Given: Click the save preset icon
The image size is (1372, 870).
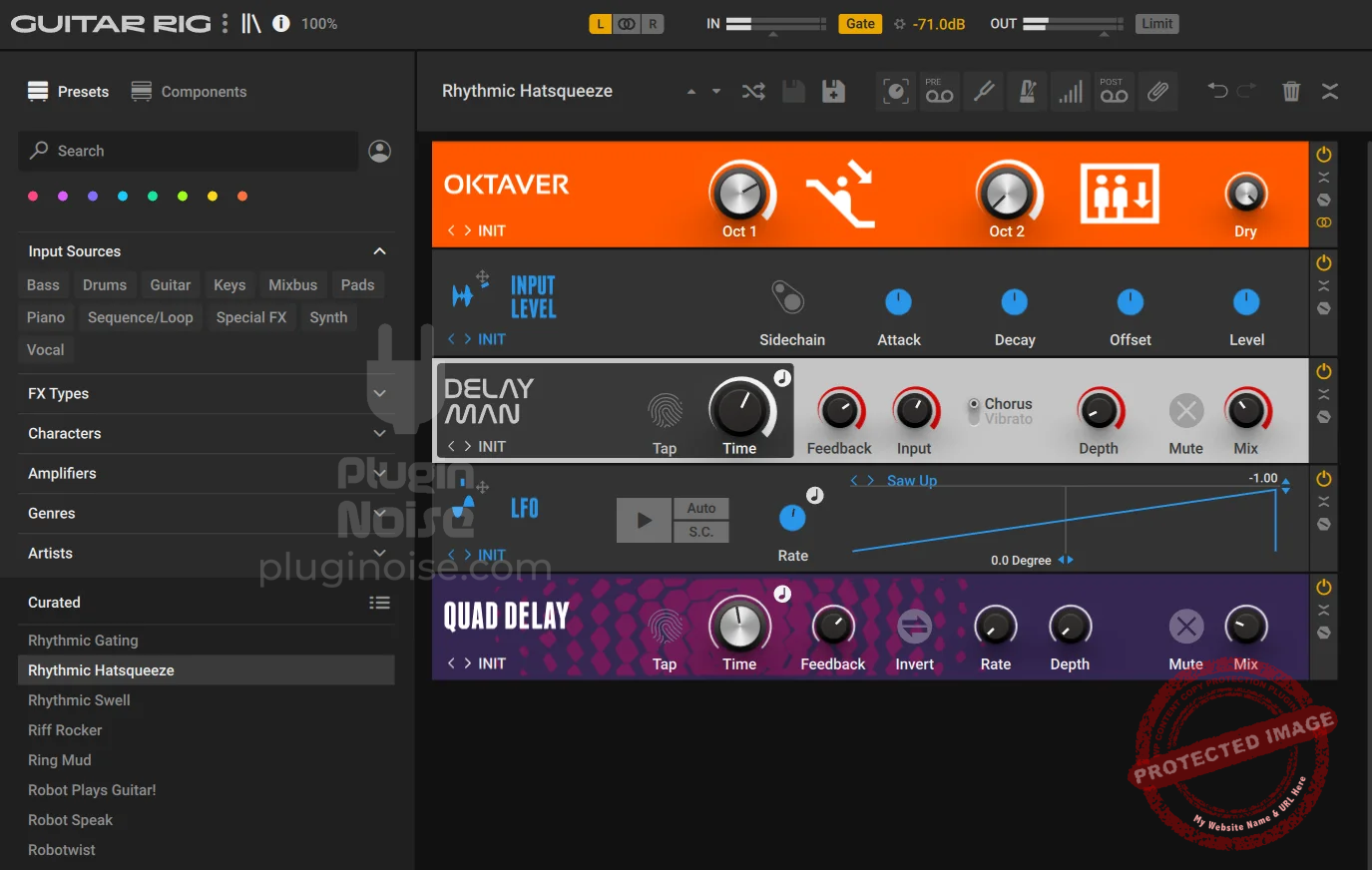Looking at the screenshot, I should point(793,92).
